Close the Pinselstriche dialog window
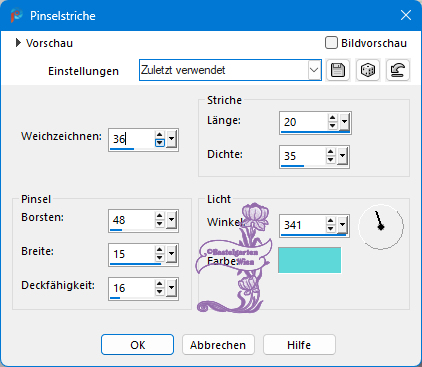 point(406,15)
